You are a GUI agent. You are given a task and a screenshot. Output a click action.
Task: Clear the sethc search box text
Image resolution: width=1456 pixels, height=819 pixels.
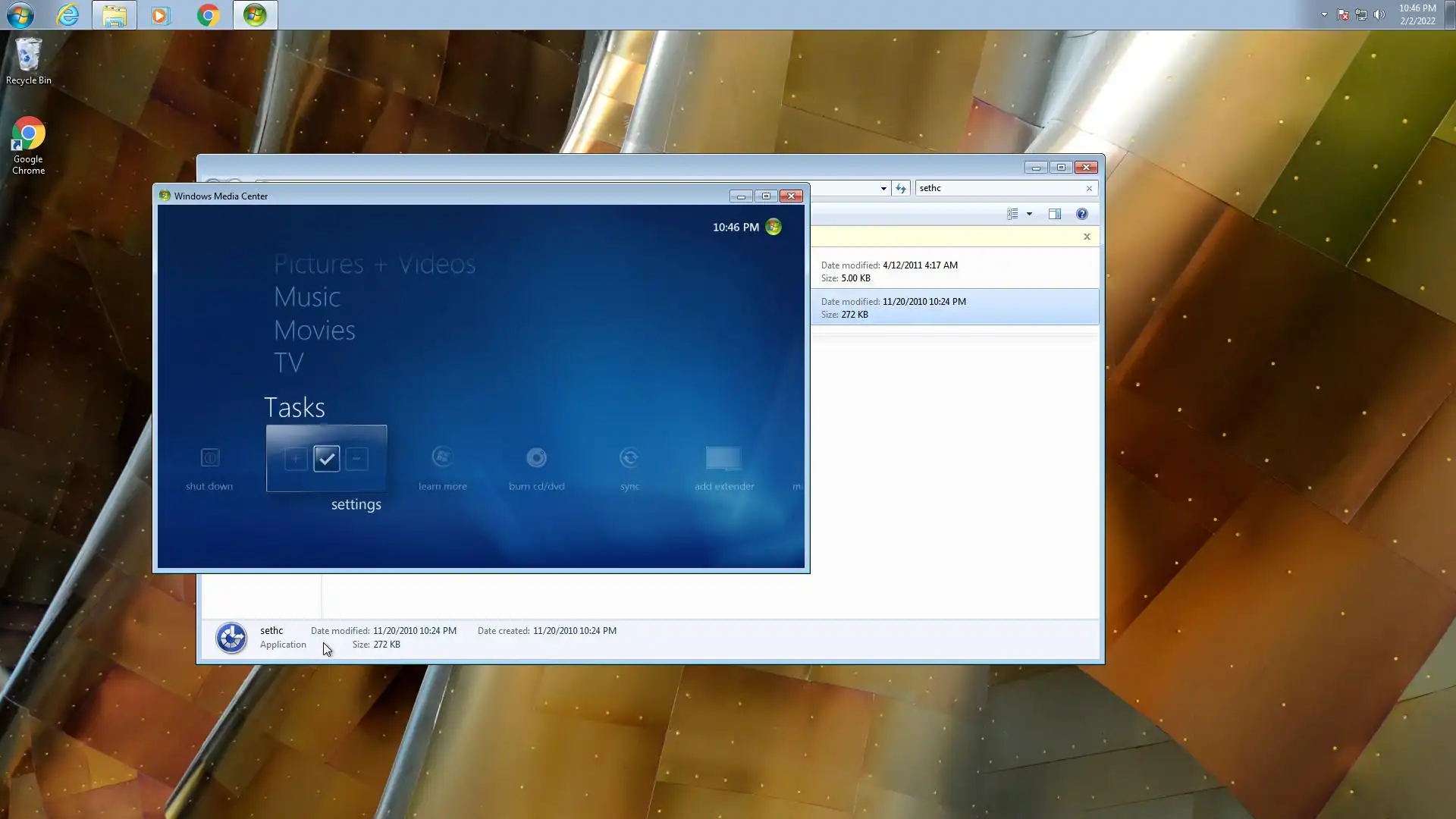(x=1089, y=188)
